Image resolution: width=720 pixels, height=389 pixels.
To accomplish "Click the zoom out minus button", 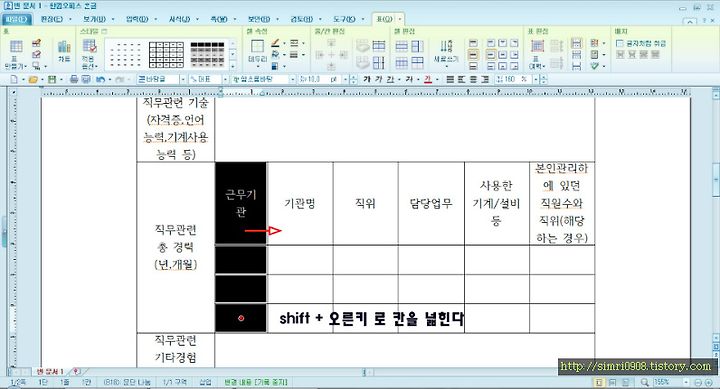I will tap(698, 382).
